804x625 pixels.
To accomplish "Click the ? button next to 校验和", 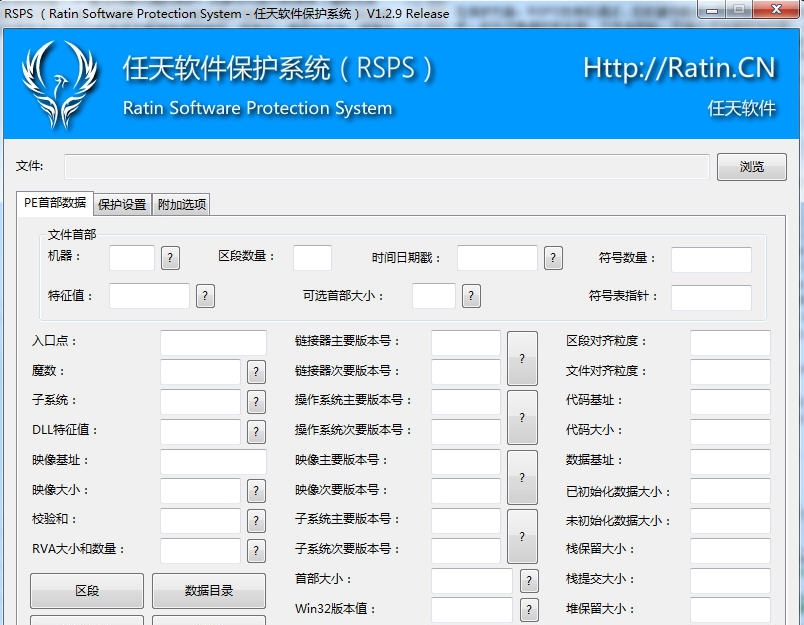I will click(x=256, y=521).
